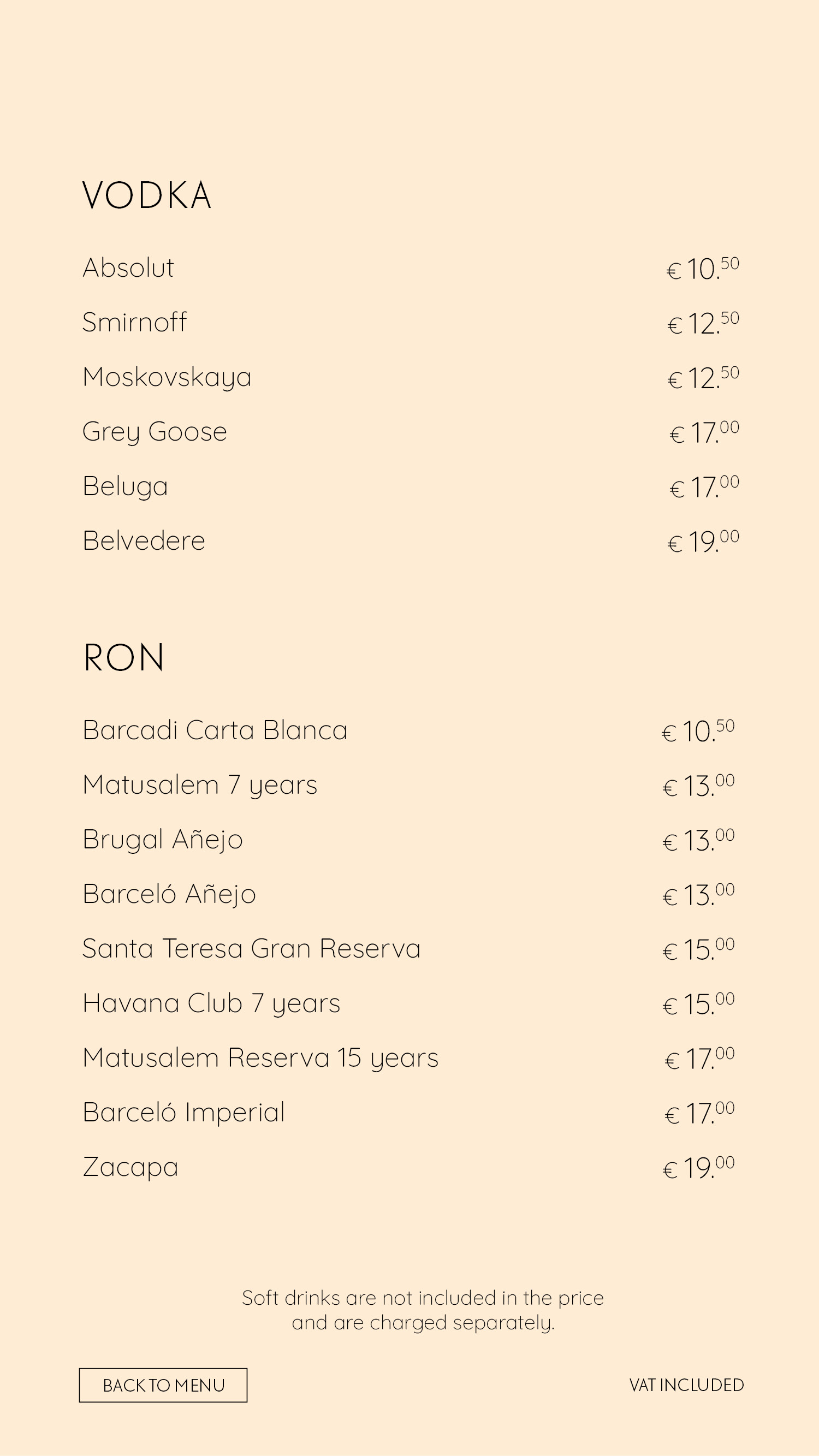Select the VODKA section heading
Screen dimensions: 819x1456
tap(147, 195)
